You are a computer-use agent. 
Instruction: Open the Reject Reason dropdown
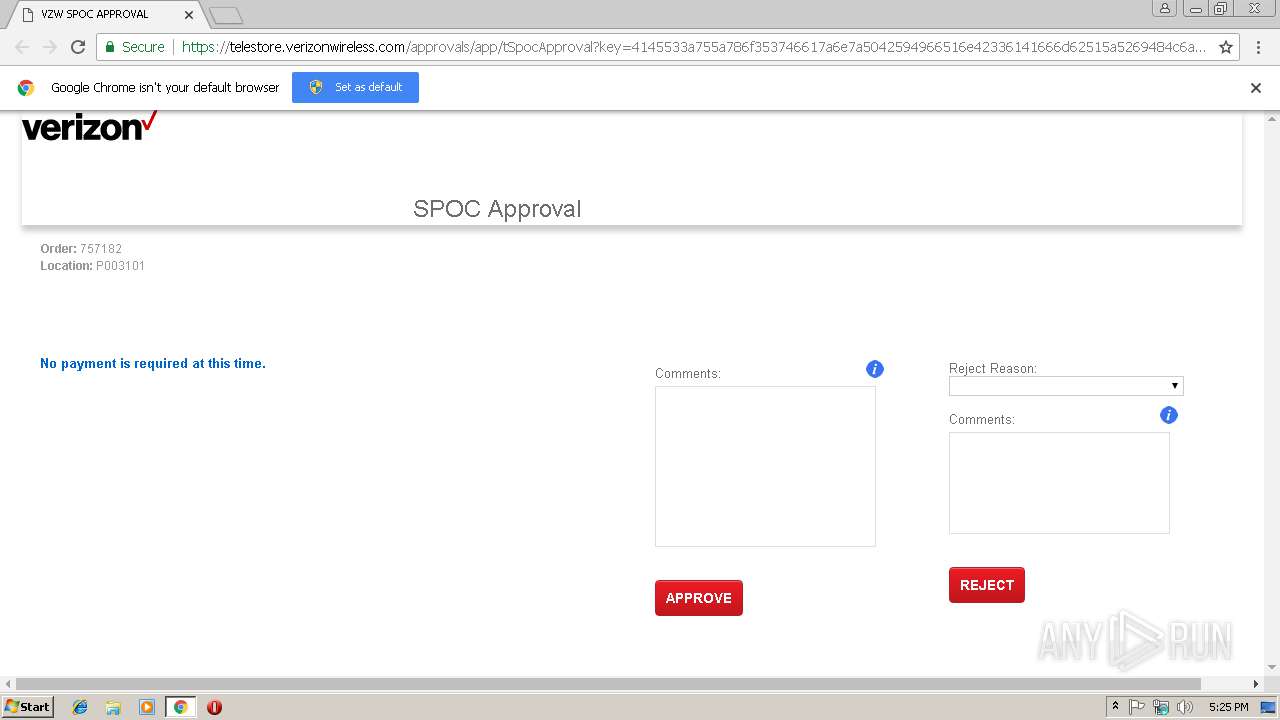coord(1066,386)
